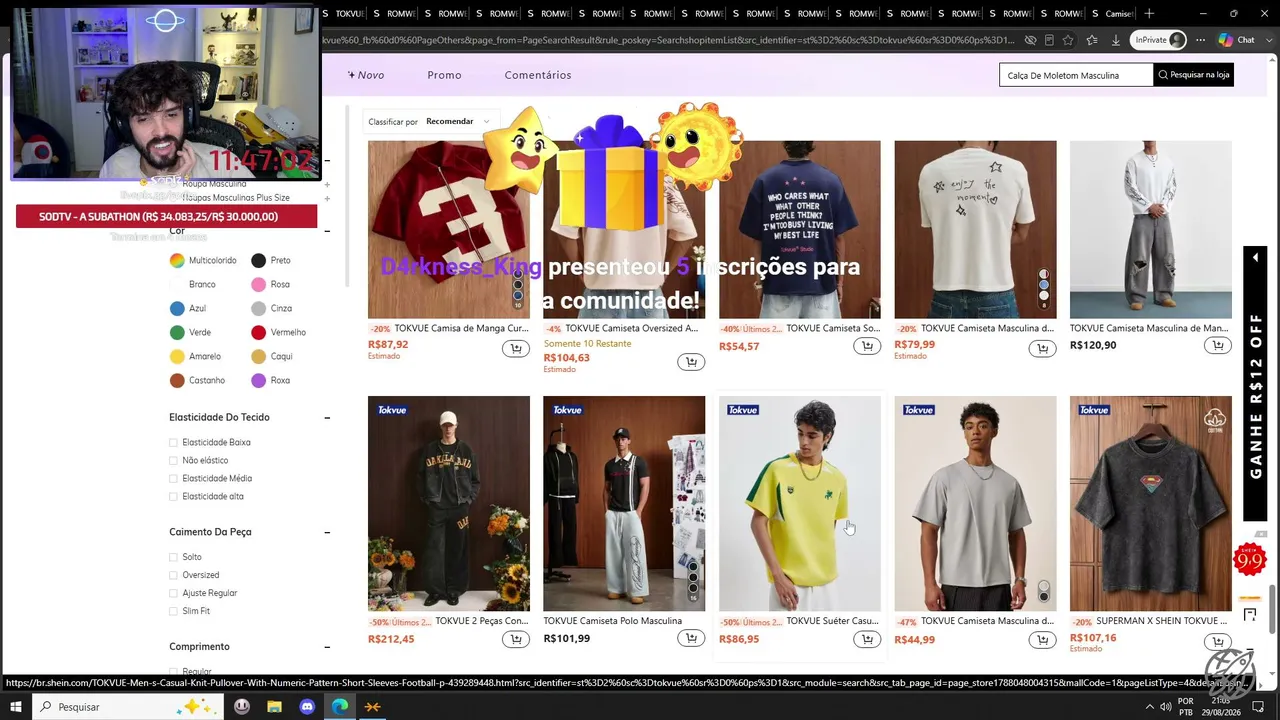Screen dimensions: 1280x720
Task: Add TOKVUE 2 Peças set to cart
Action: tap(516, 639)
